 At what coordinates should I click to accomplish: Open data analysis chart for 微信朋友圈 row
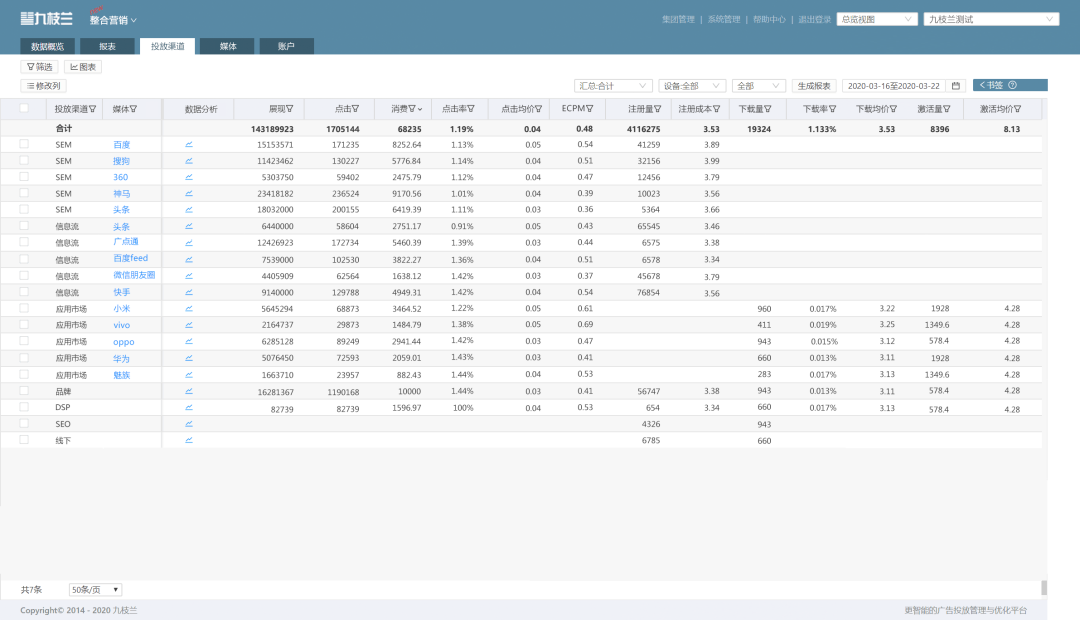[189, 276]
